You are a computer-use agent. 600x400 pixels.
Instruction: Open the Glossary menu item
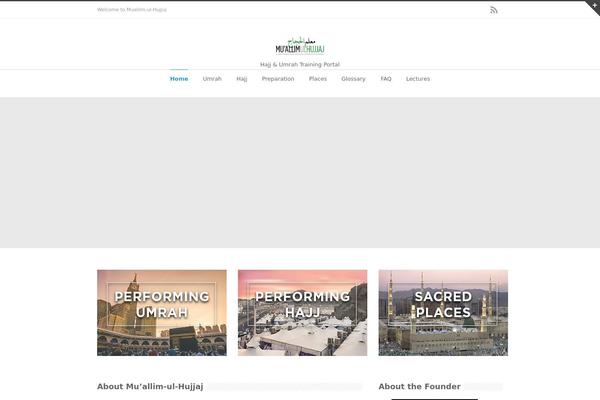pyautogui.click(x=353, y=79)
